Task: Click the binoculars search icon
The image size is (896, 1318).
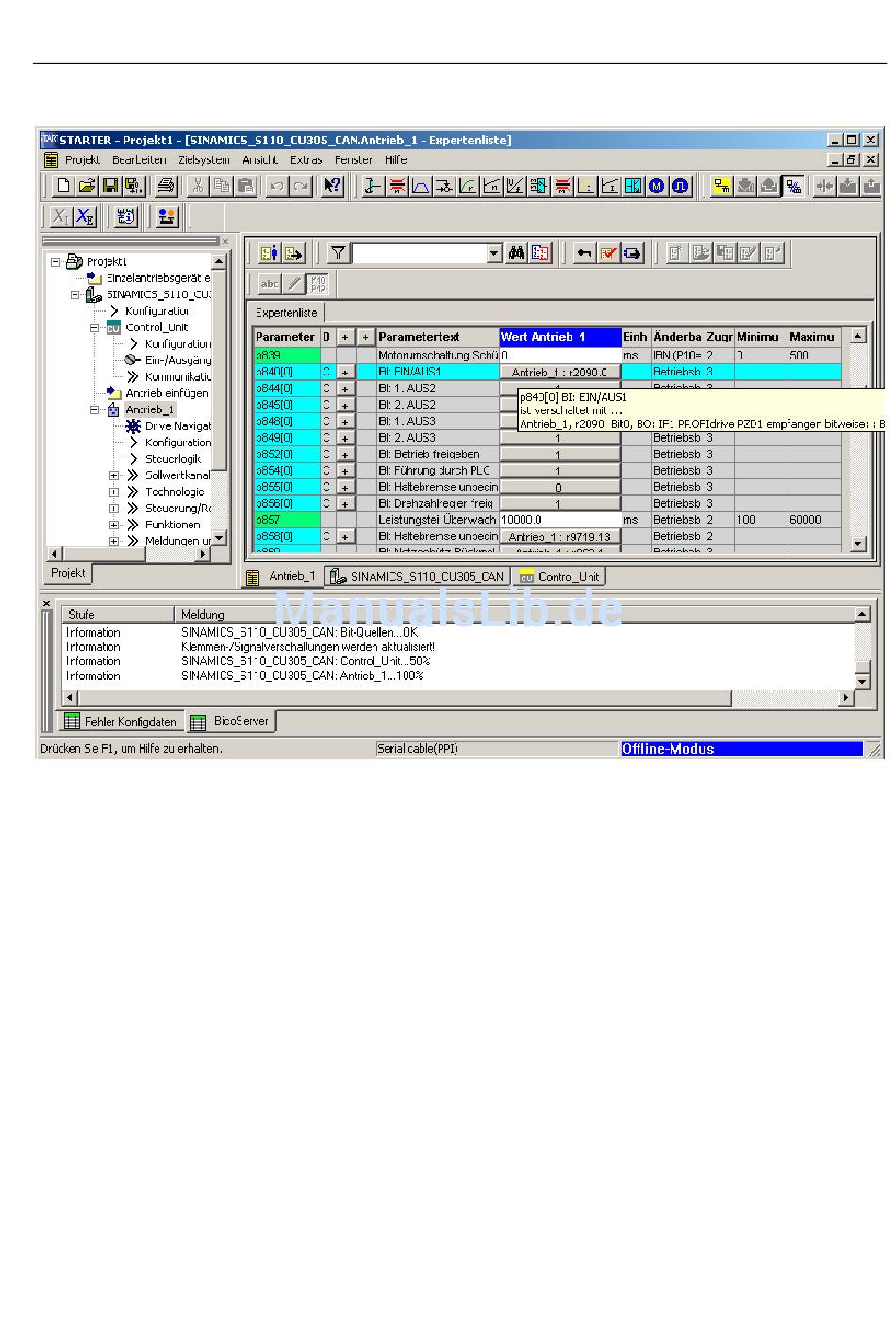Action: click(x=517, y=253)
